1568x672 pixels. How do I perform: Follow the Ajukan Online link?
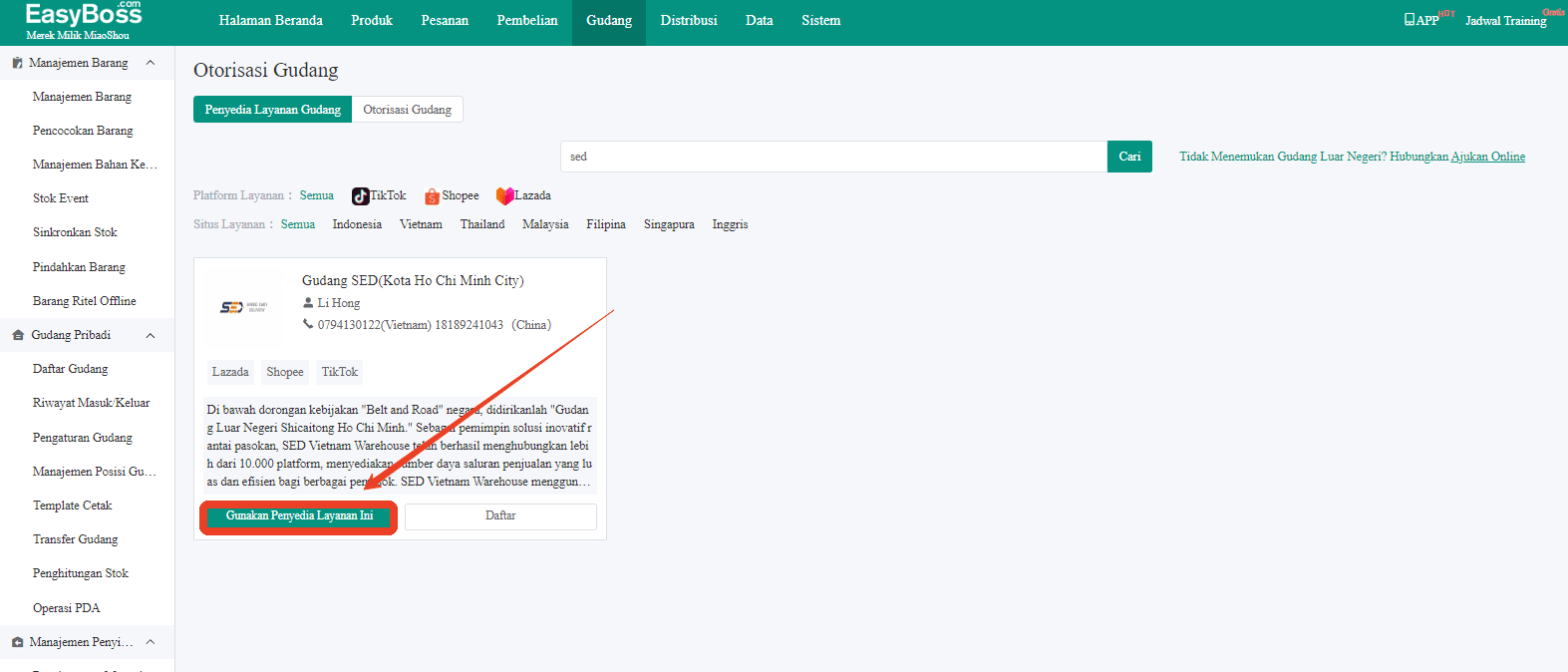coord(1488,157)
